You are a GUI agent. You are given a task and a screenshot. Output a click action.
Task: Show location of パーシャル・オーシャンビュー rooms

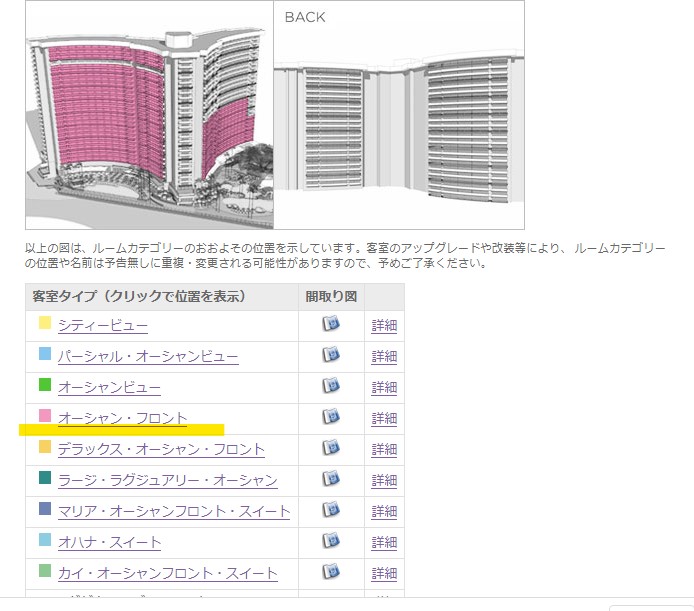148,357
